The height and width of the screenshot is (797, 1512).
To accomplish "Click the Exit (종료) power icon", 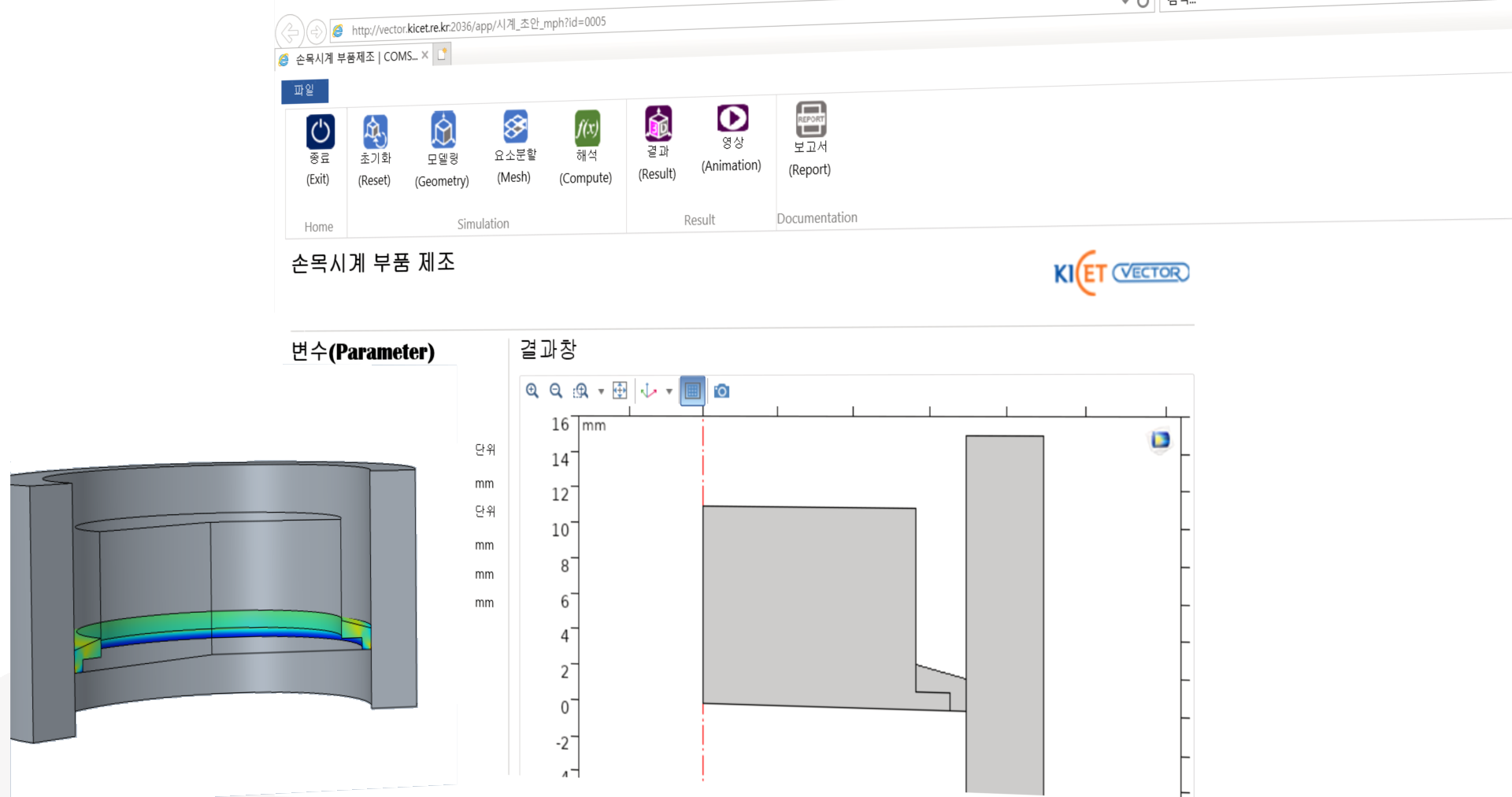I will pos(320,132).
